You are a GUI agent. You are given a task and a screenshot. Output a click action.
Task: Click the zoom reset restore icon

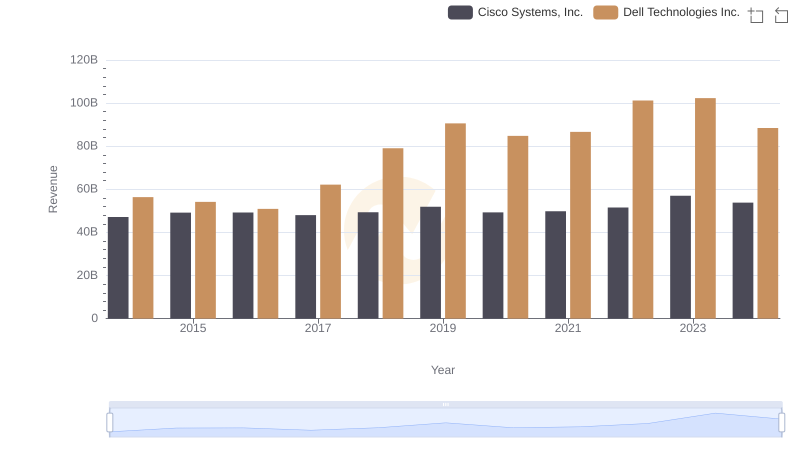(x=781, y=15)
